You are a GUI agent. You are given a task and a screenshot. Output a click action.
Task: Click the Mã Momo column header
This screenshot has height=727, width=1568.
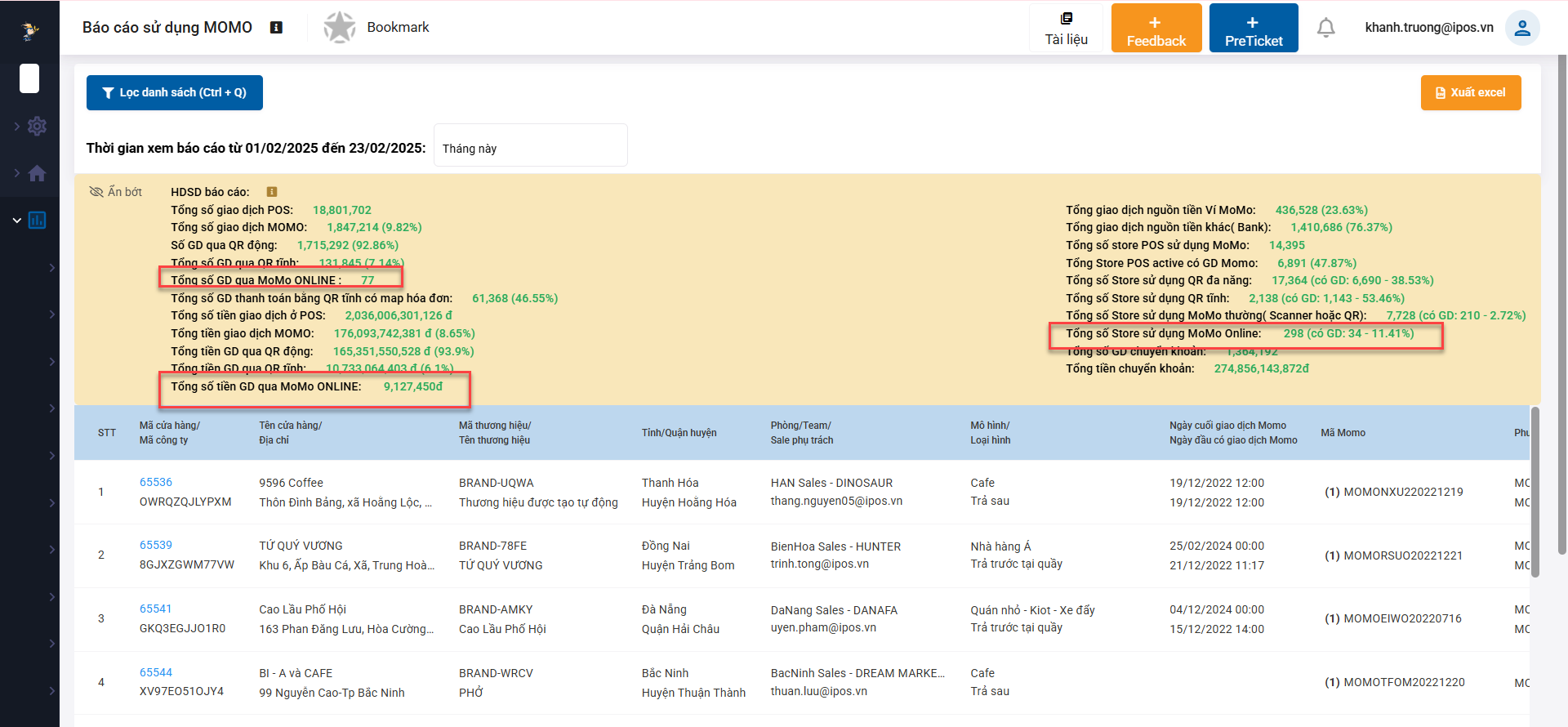(1343, 433)
